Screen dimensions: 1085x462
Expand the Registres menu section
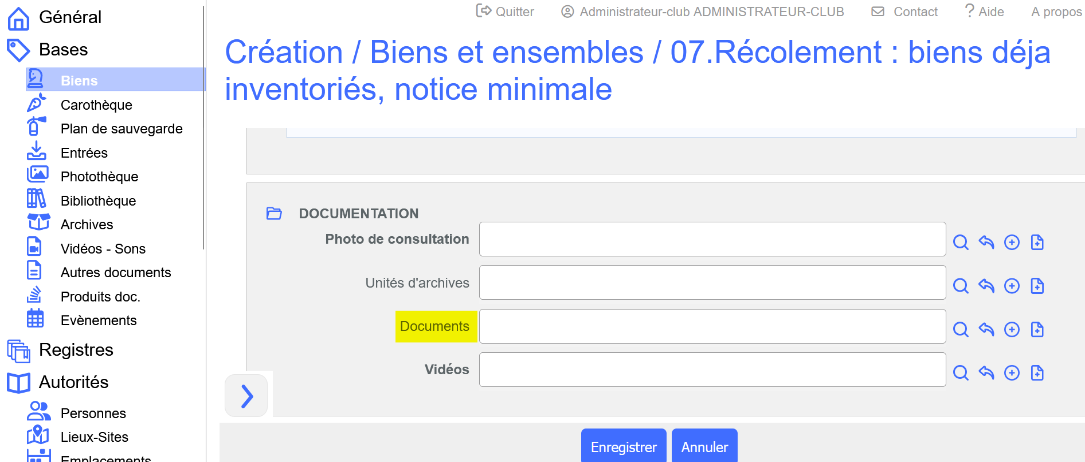[75, 350]
